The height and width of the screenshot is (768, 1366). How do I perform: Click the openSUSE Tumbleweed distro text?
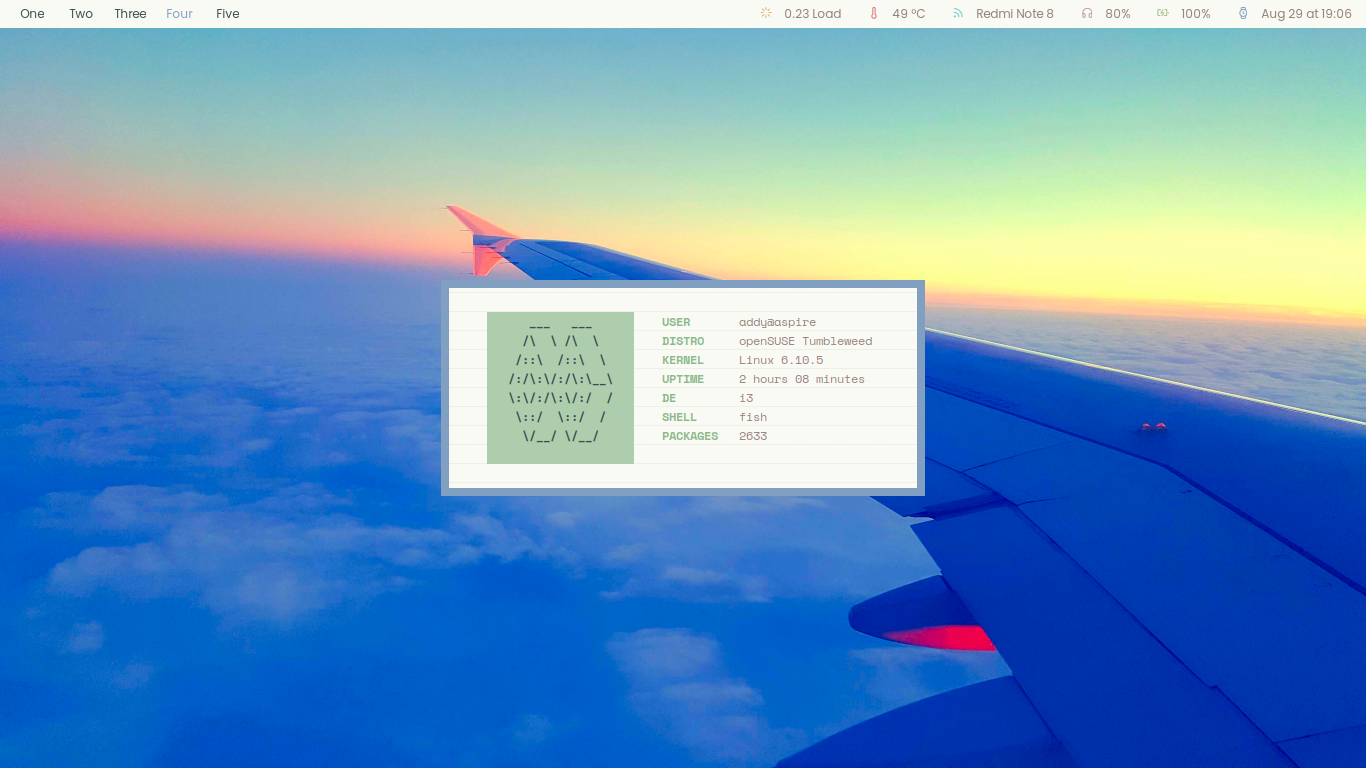[x=805, y=341]
